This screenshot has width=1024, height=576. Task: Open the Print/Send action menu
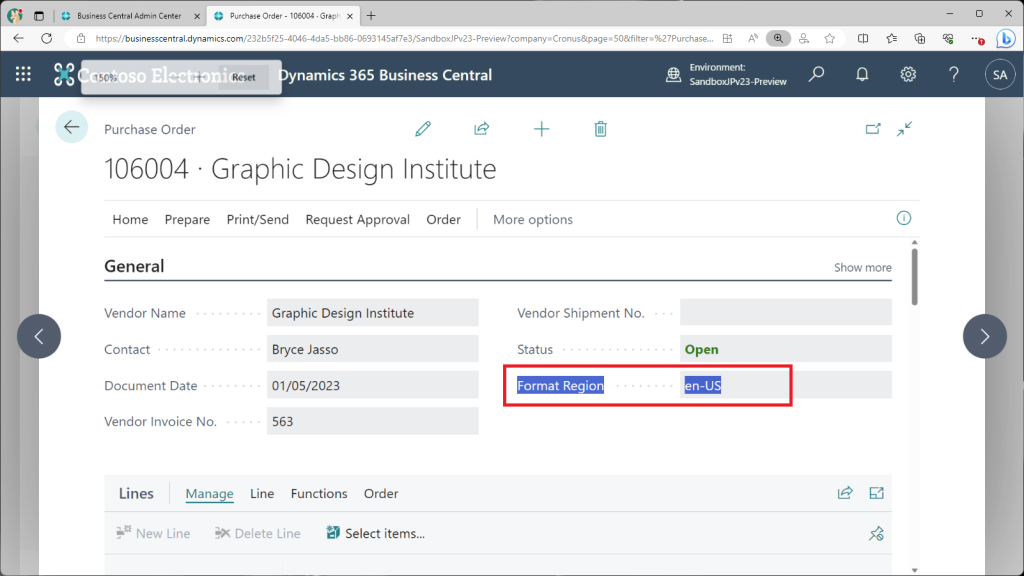[x=258, y=219]
